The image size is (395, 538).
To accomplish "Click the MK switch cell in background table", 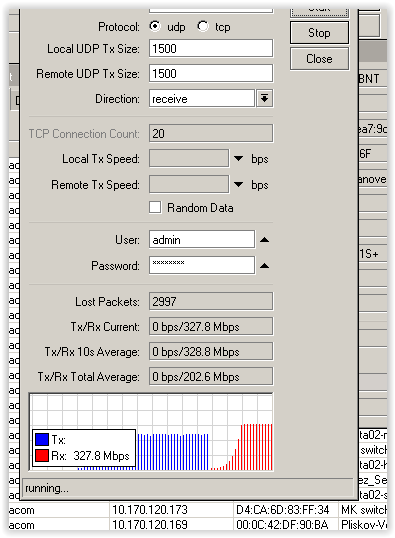I will [363, 510].
